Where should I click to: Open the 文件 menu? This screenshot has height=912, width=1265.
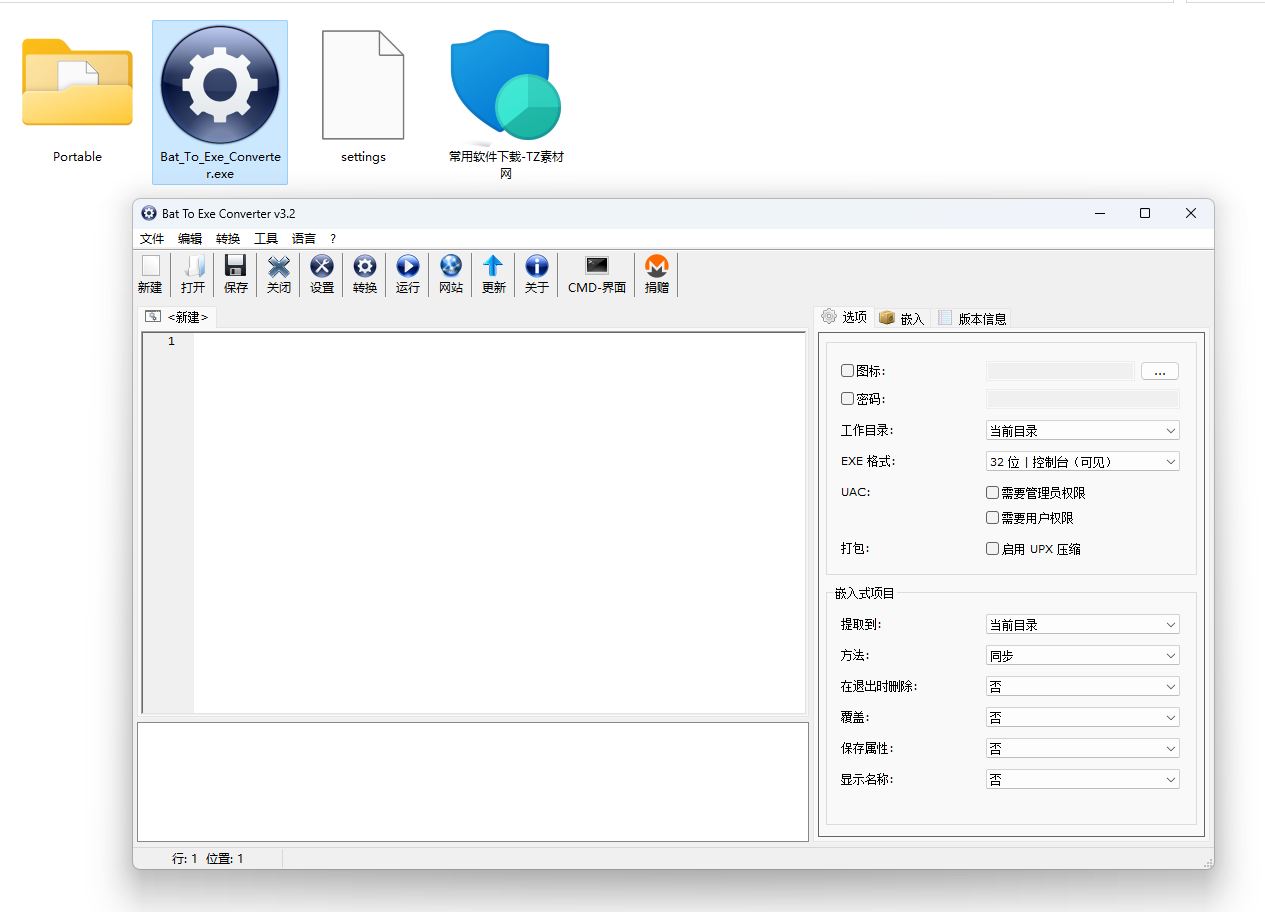(152, 239)
